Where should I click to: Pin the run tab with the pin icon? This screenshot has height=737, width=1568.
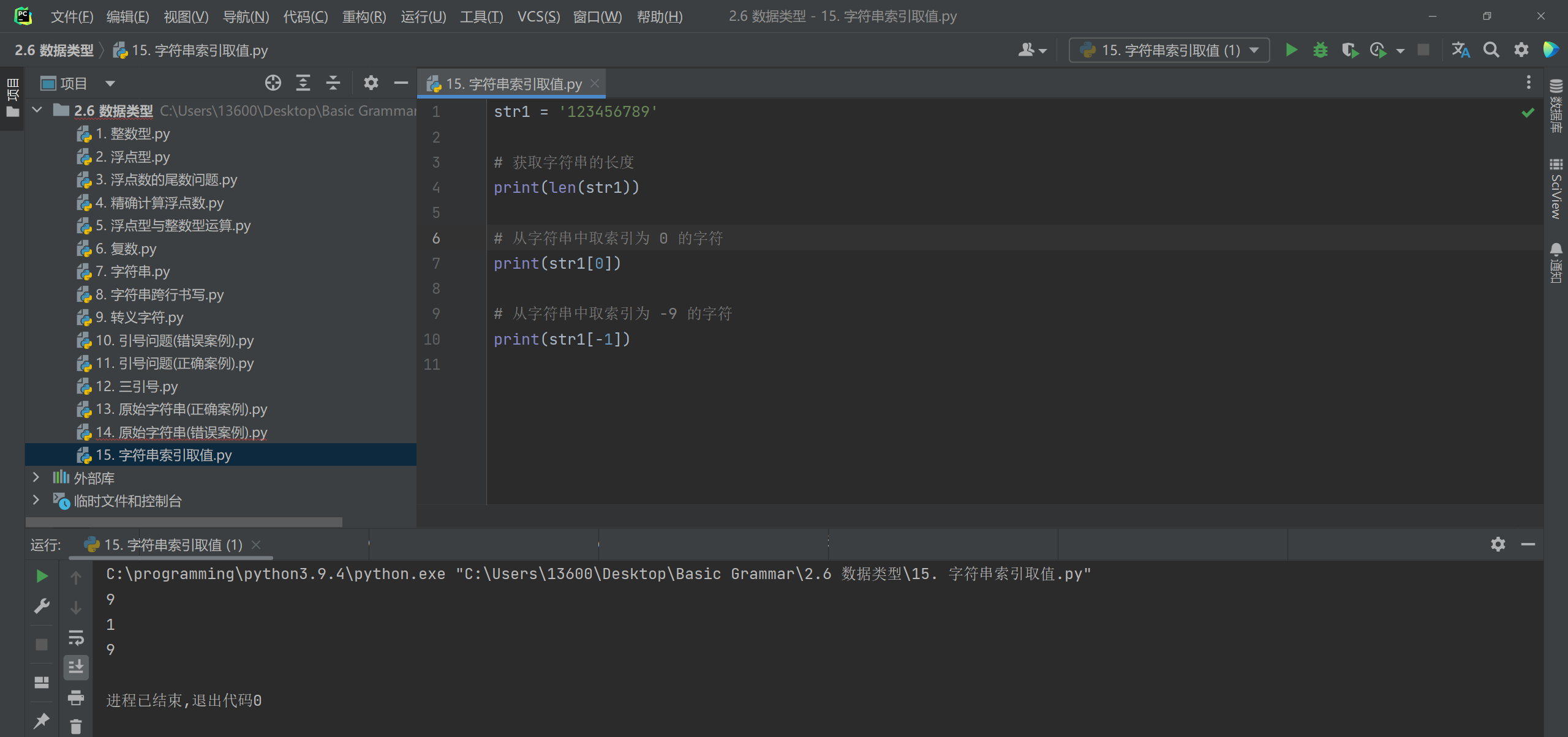pos(42,720)
